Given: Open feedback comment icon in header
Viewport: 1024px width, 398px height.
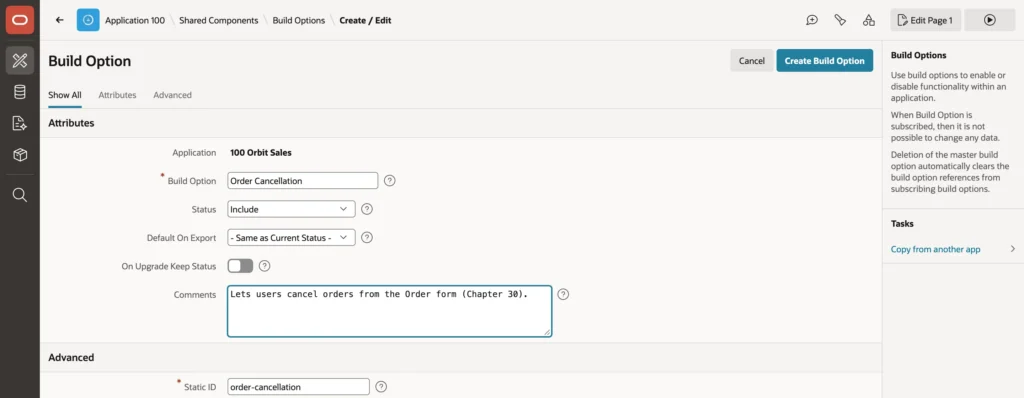Looking at the screenshot, I should point(812,20).
